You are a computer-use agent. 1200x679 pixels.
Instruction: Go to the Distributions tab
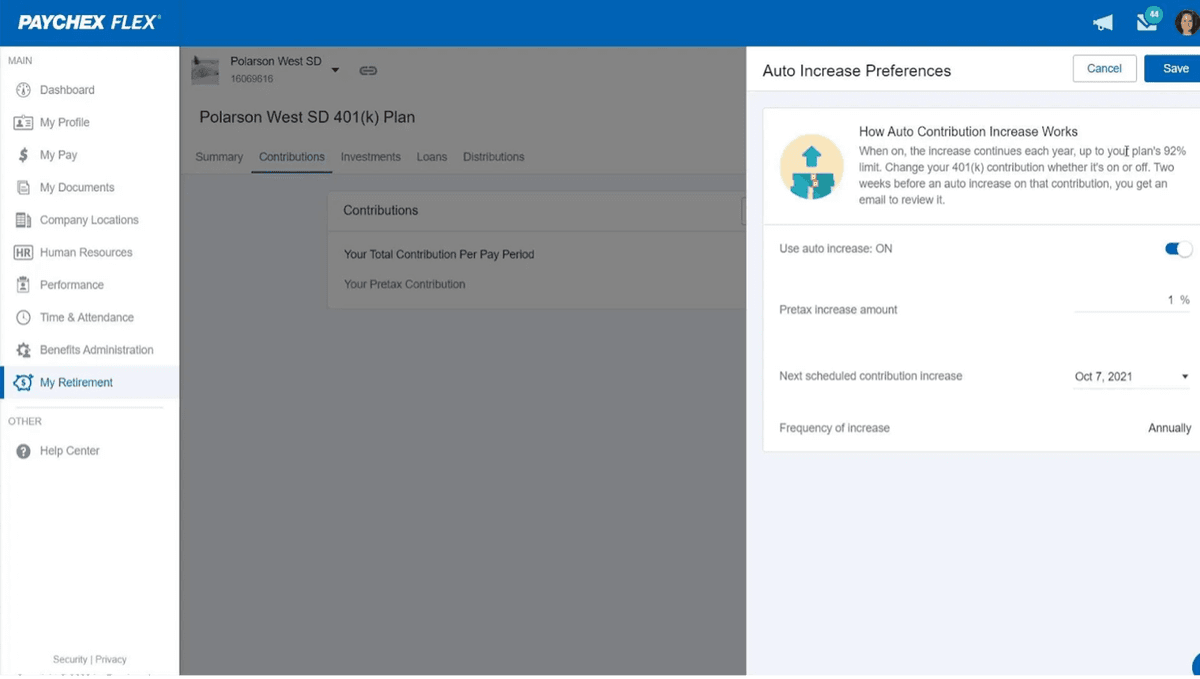click(x=493, y=157)
